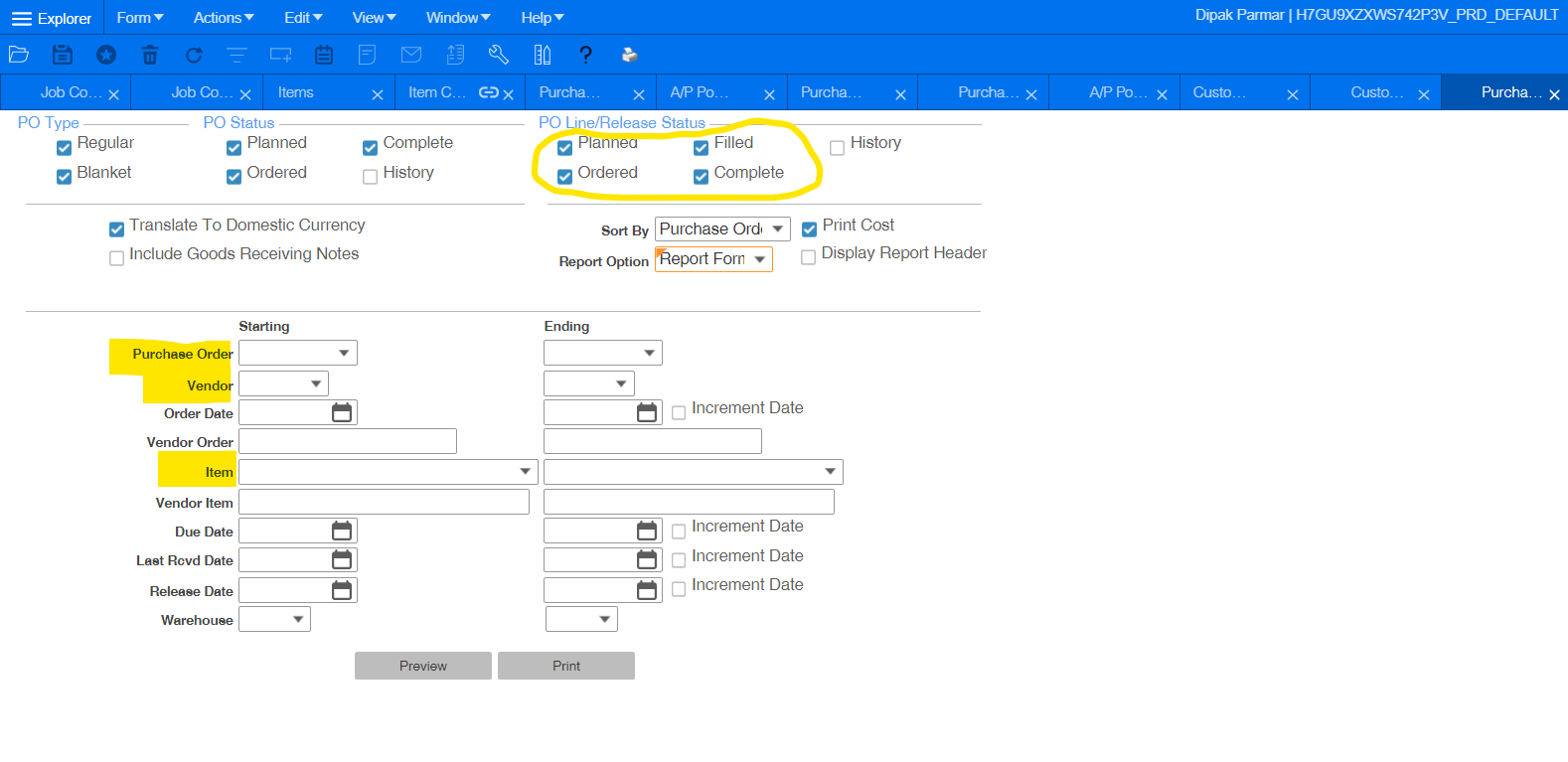Click the starting Vendor Order field

[x=348, y=442]
